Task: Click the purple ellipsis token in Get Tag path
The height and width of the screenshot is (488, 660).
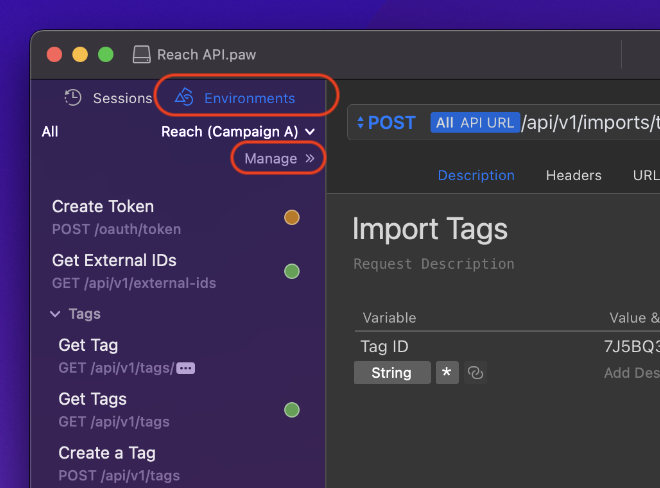Action: pos(186,368)
